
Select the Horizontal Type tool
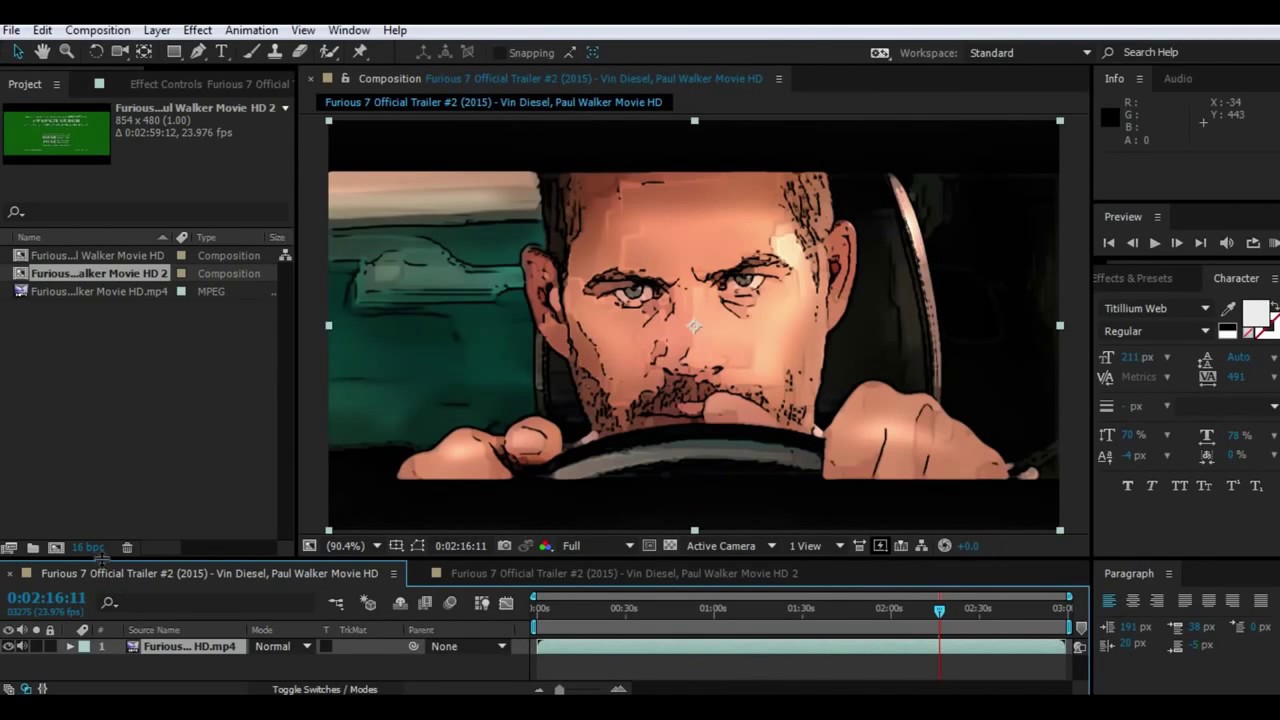pos(222,52)
